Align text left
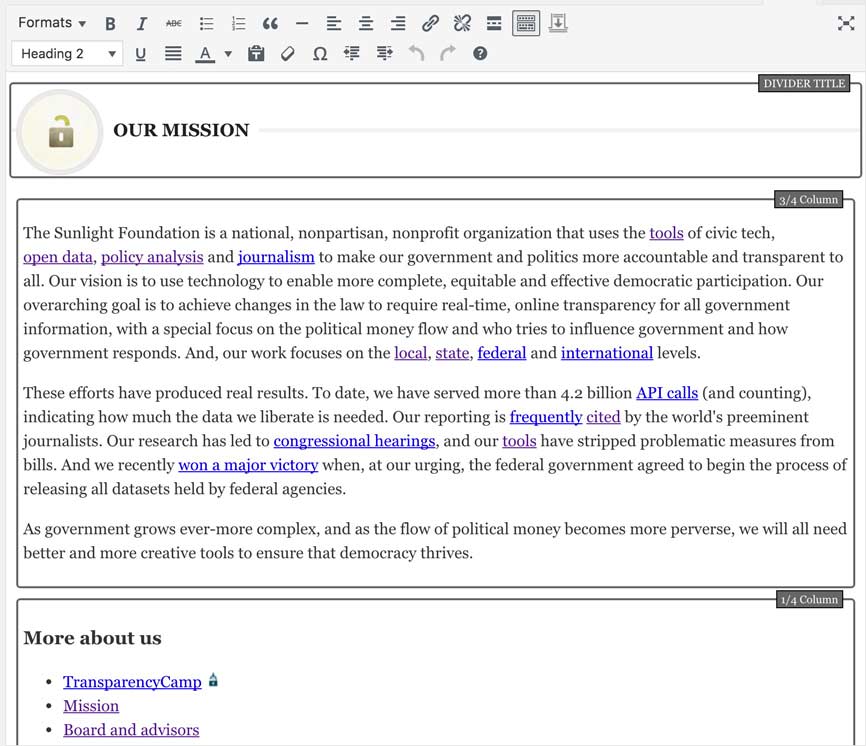866x746 pixels. (x=334, y=23)
